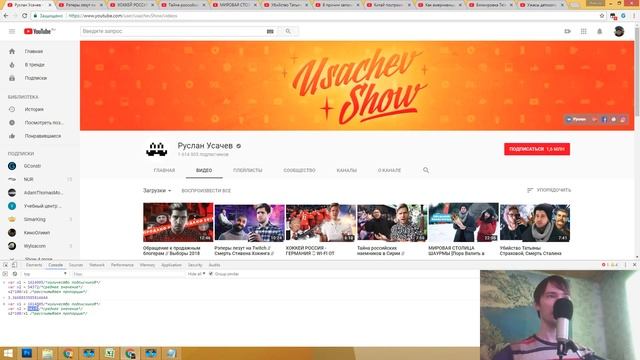Open the Каналы channel tab
The width and height of the screenshot is (640, 360).
click(347, 170)
